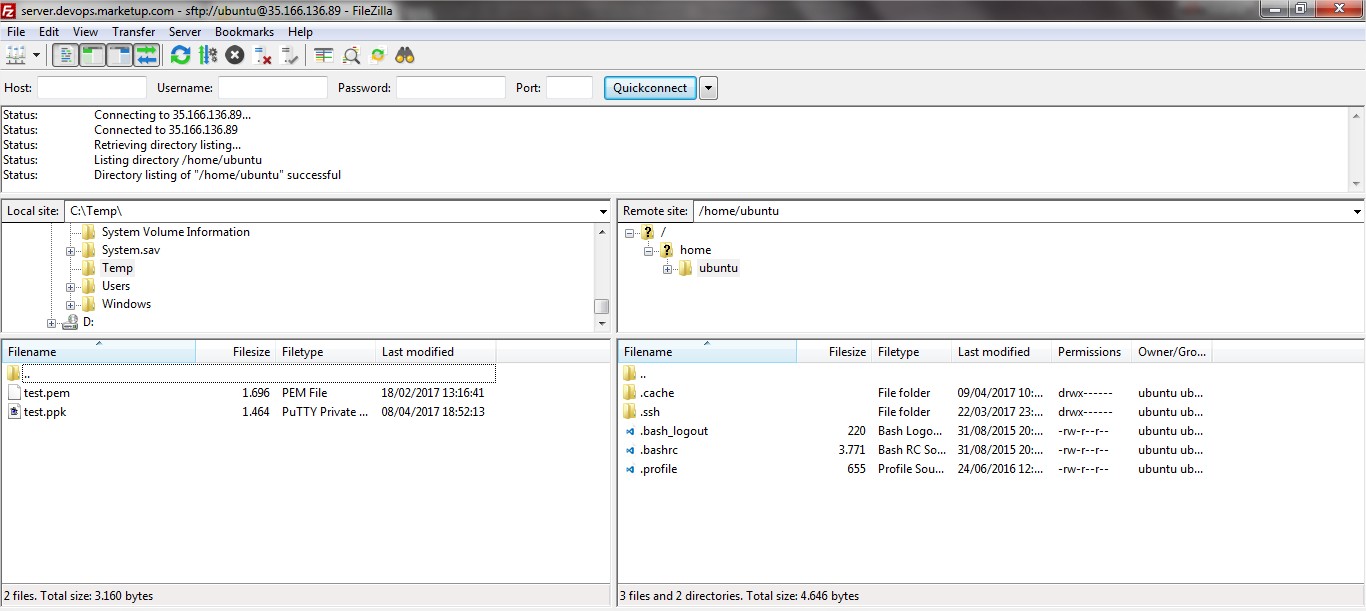The height and width of the screenshot is (611, 1366).
Task: Toggle synchronized browsing in the toolbar
Action: (x=377, y=55)
